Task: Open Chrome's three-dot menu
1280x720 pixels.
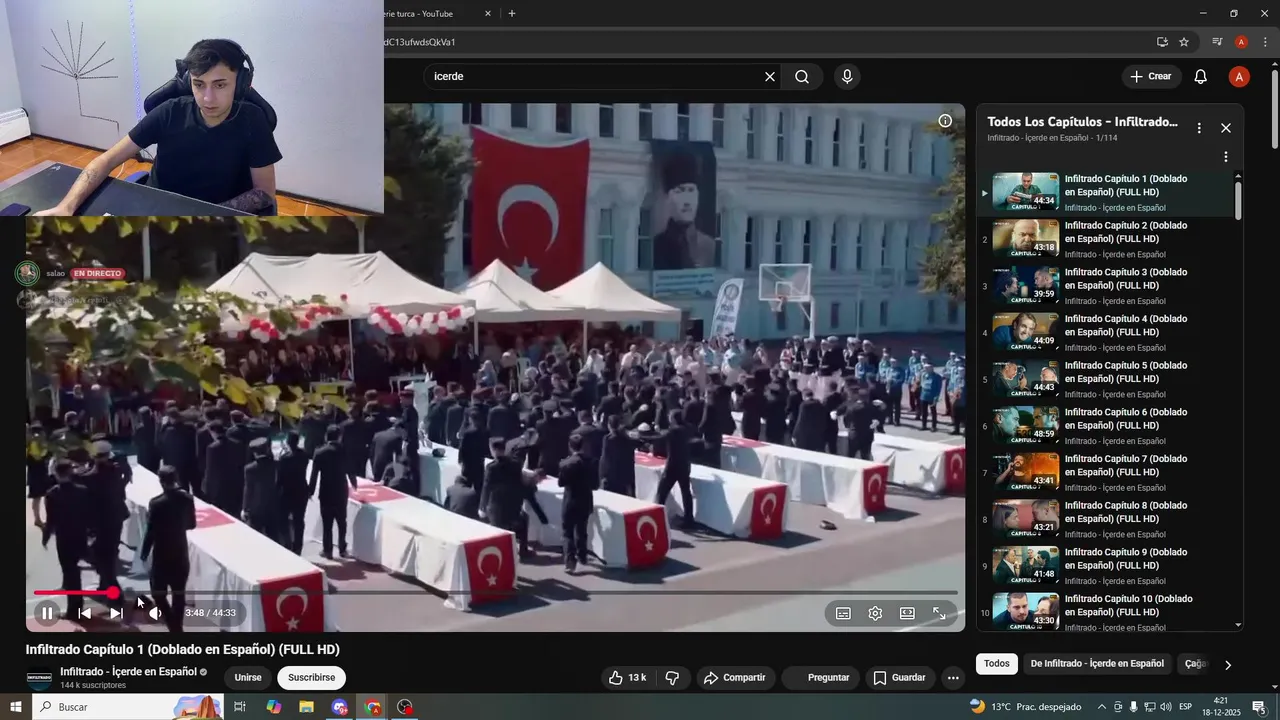Action: point(1265,42)
